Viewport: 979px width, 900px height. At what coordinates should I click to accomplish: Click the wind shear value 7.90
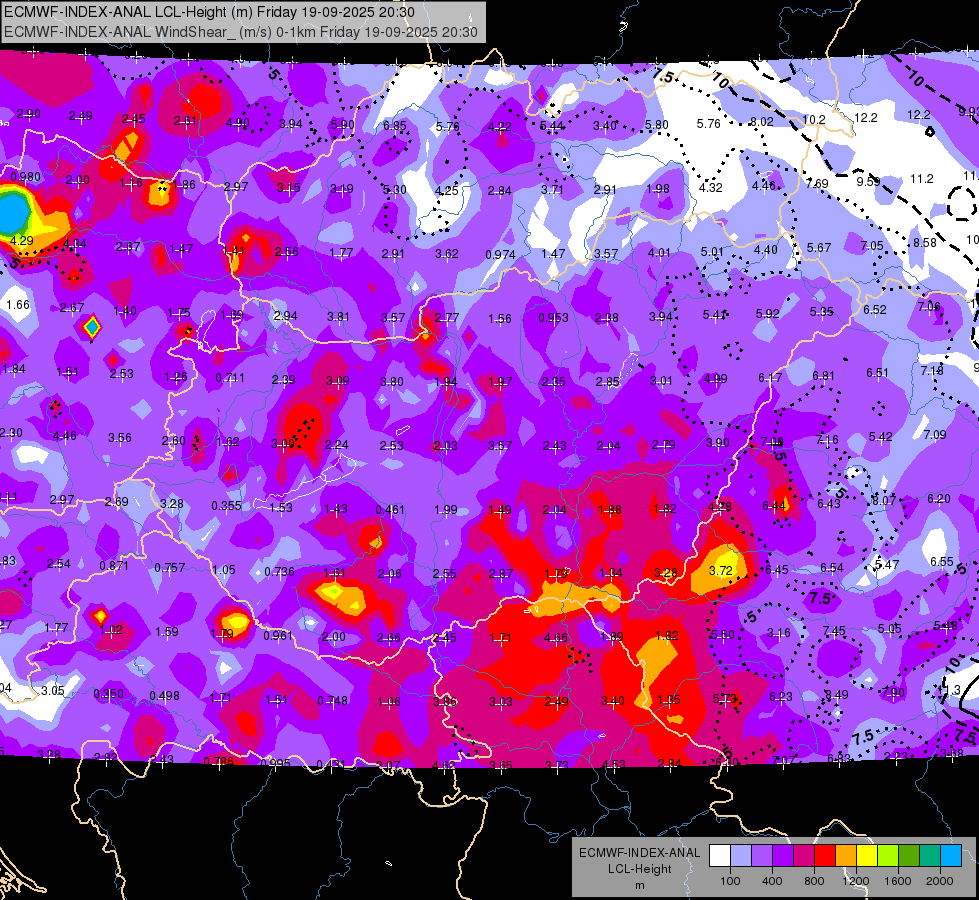tap(893, 691)
